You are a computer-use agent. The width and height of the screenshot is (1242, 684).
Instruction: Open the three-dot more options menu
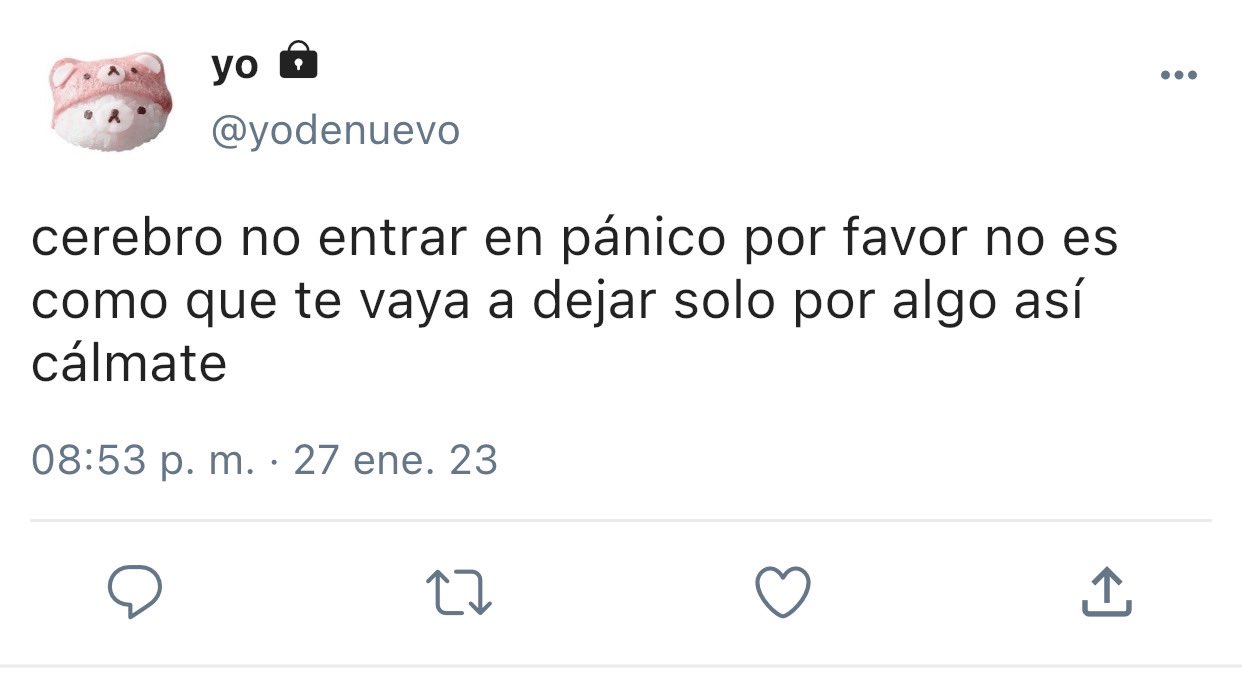click(1179, 75)
